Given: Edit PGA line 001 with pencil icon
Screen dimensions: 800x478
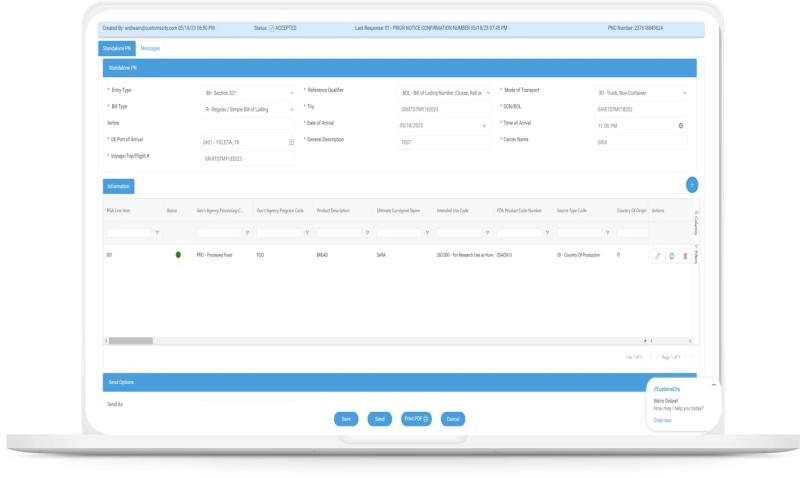Looking at the screenshot, I should click(657, 256).
